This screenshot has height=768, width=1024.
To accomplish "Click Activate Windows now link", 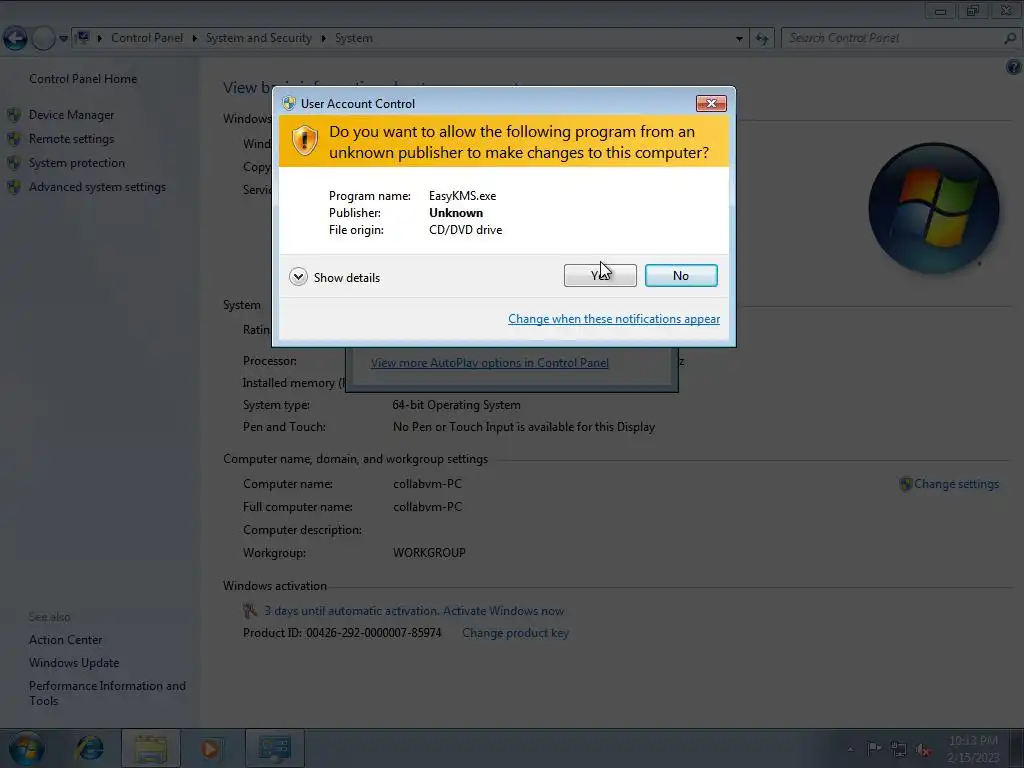I will pos(504,611).
